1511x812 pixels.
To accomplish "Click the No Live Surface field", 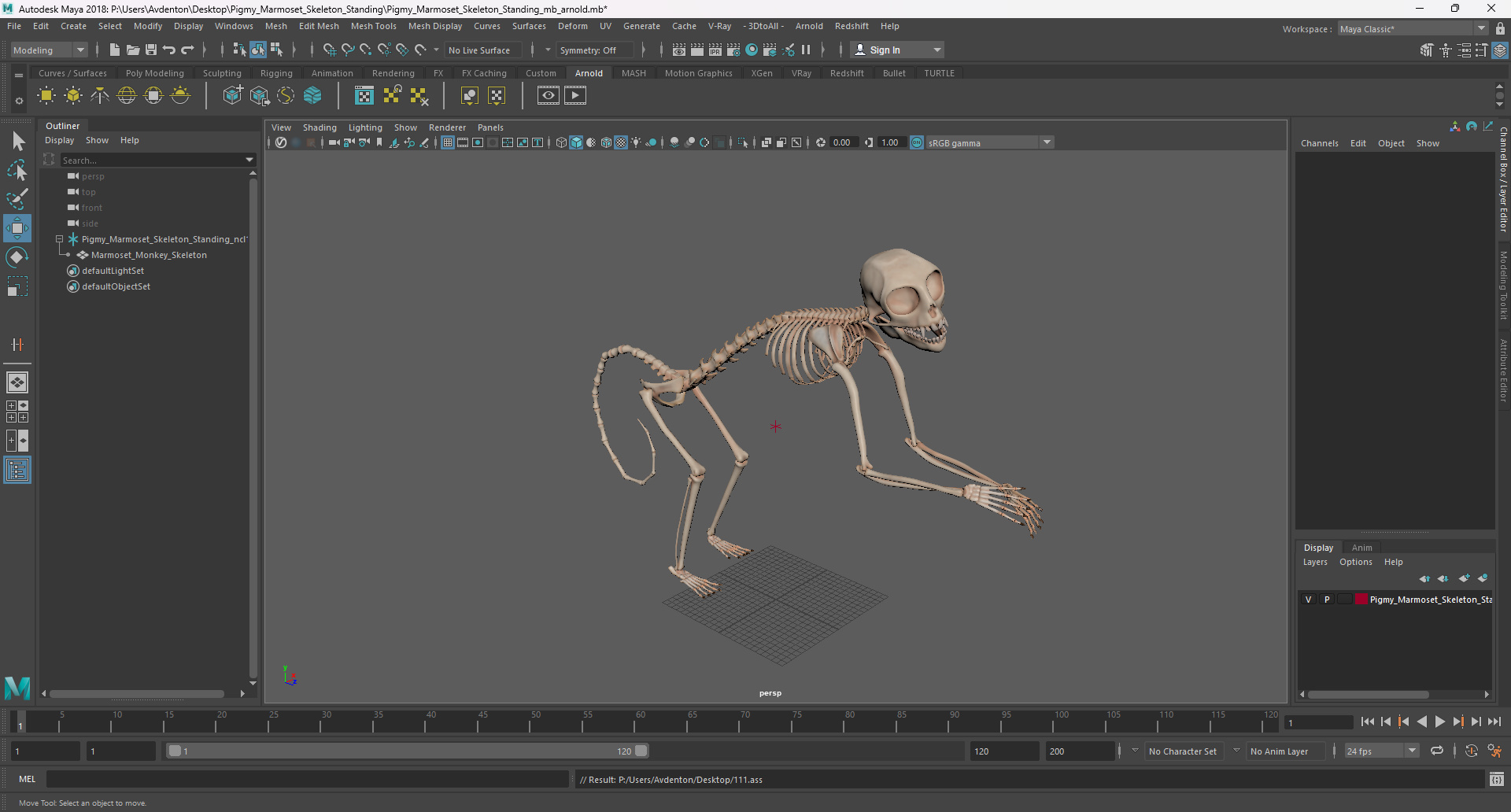I will 482,50.
